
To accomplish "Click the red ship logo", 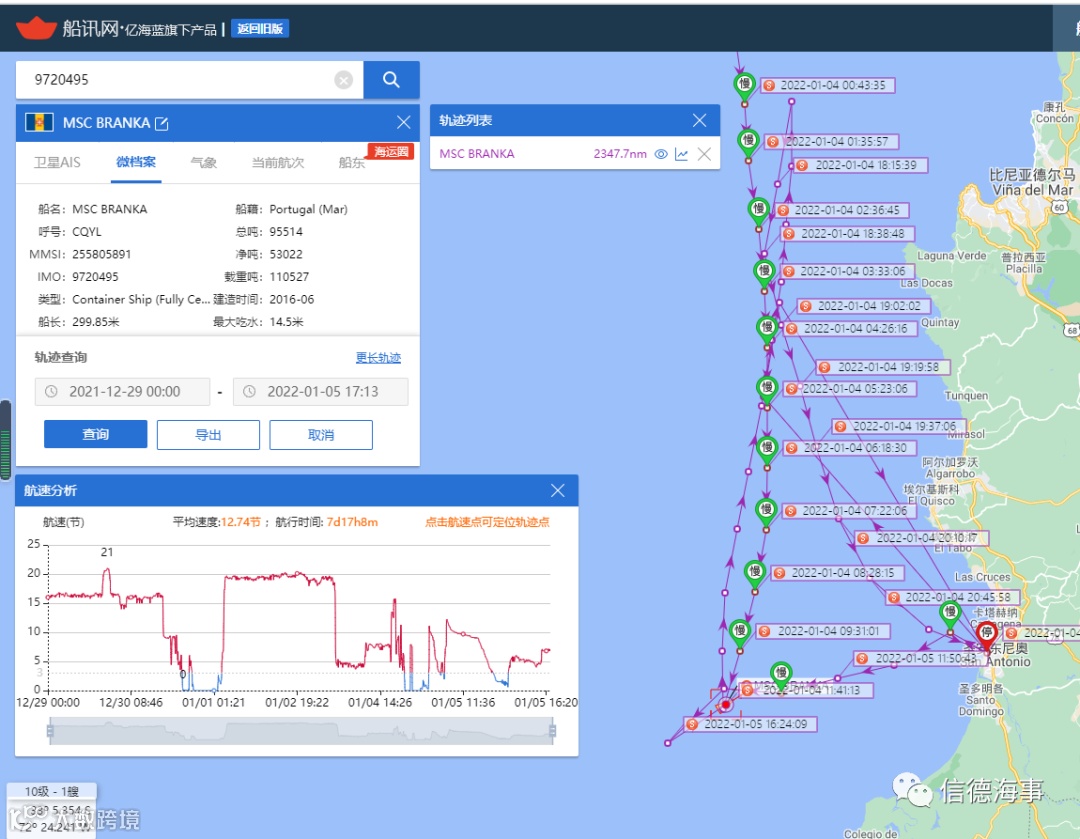I will (36, 28).
